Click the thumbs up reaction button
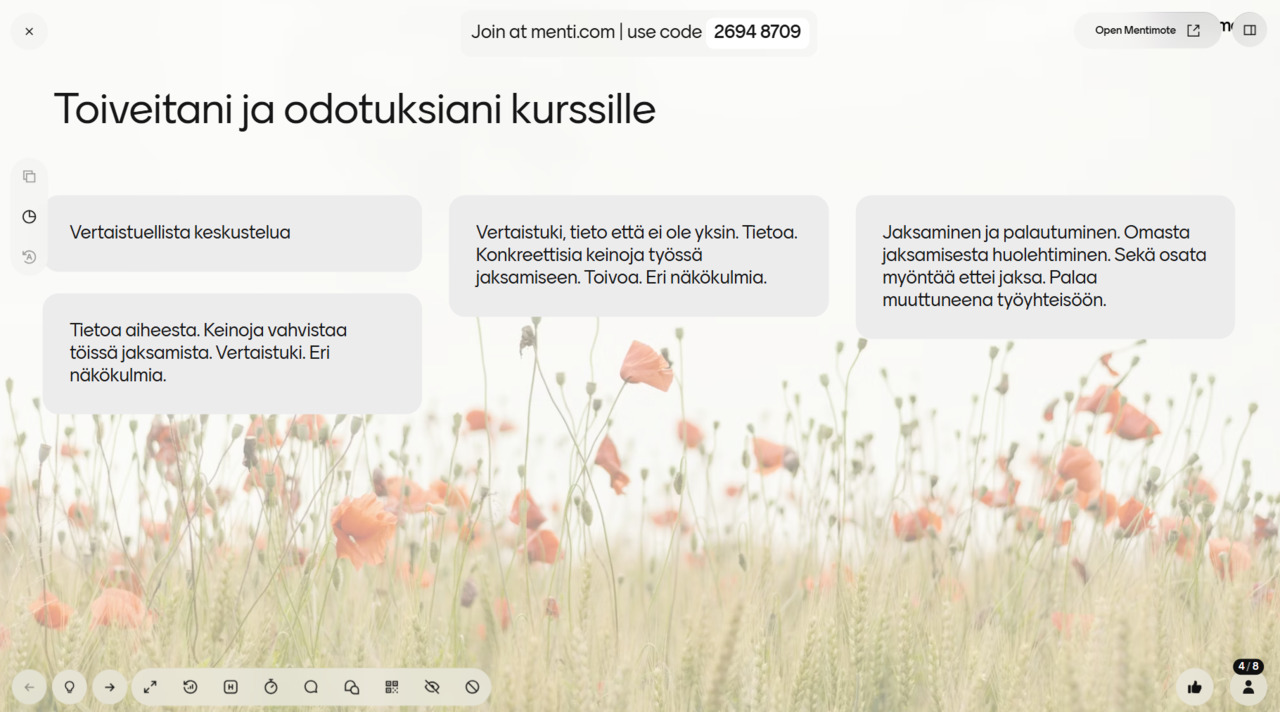The image size is (1280, 712). pos(1194,687)
